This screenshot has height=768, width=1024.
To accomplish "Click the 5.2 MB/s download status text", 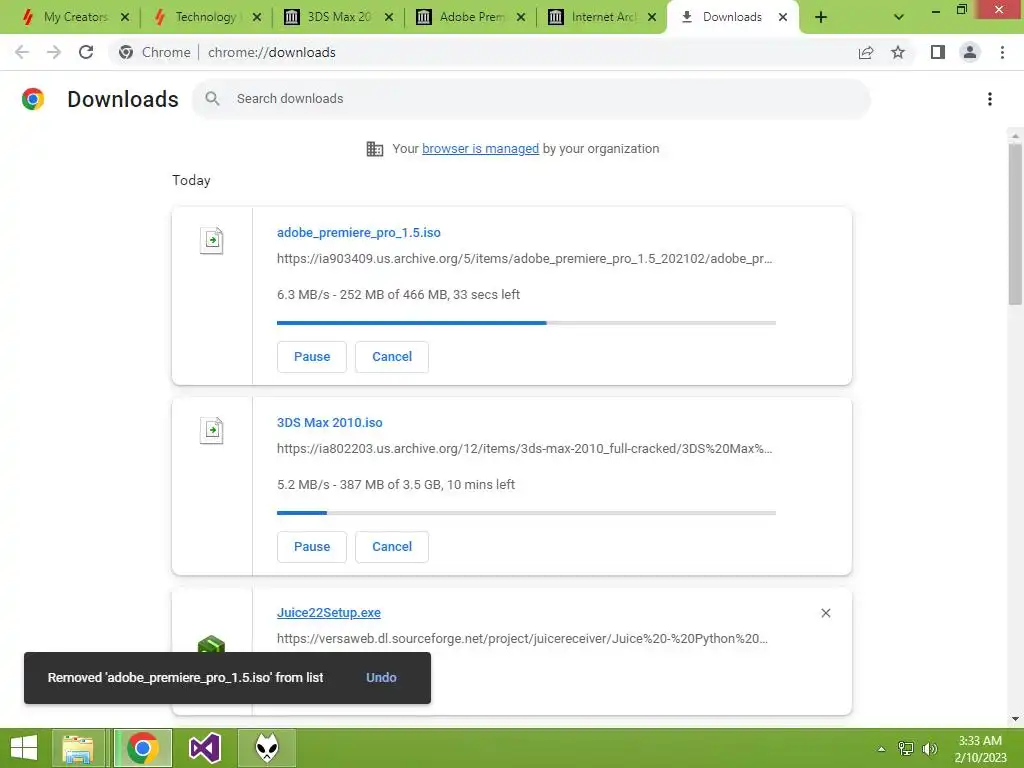I will [x=396, y=485].
